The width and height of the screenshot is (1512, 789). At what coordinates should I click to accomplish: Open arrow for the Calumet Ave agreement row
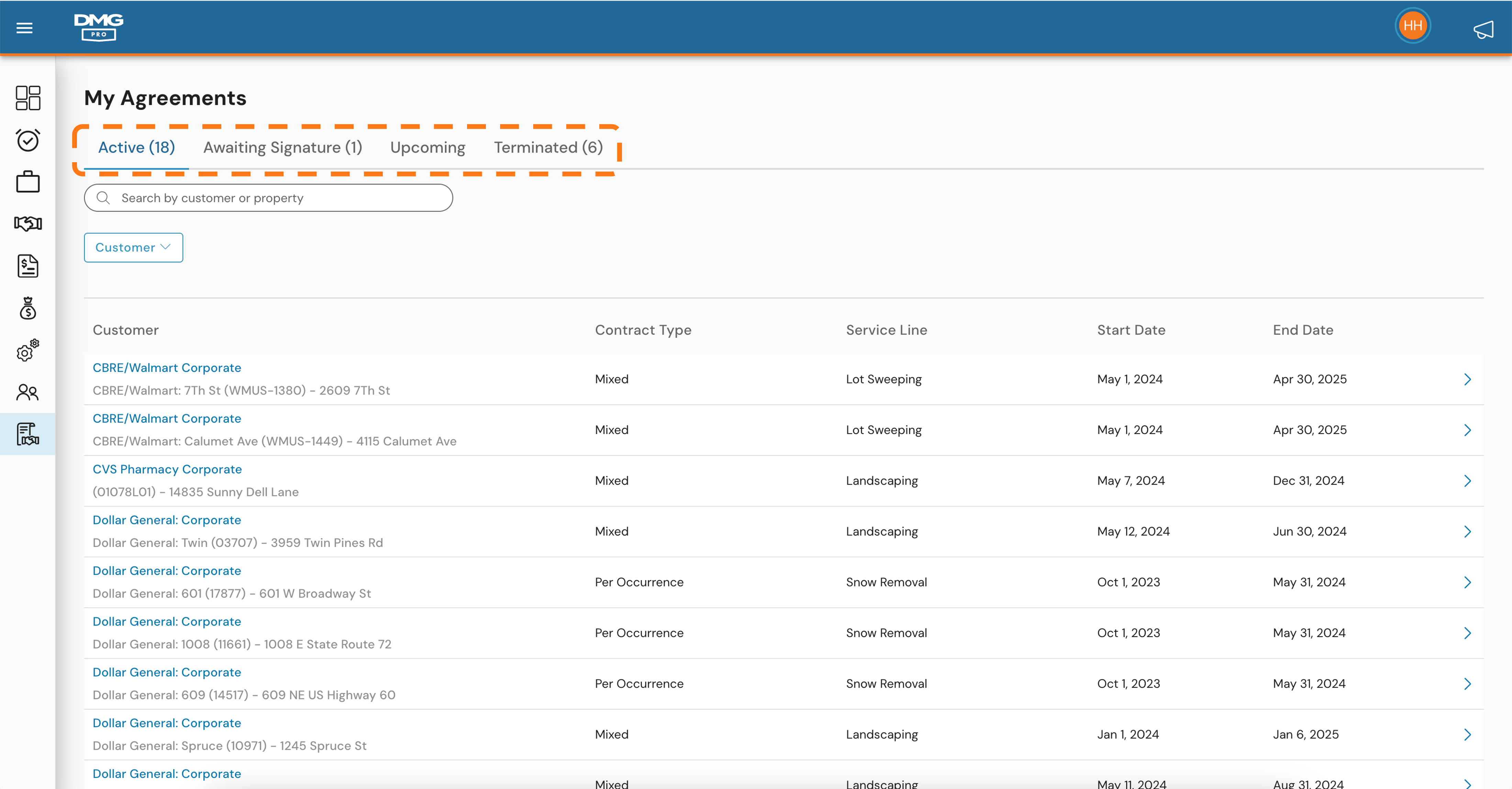point(1467,430)
